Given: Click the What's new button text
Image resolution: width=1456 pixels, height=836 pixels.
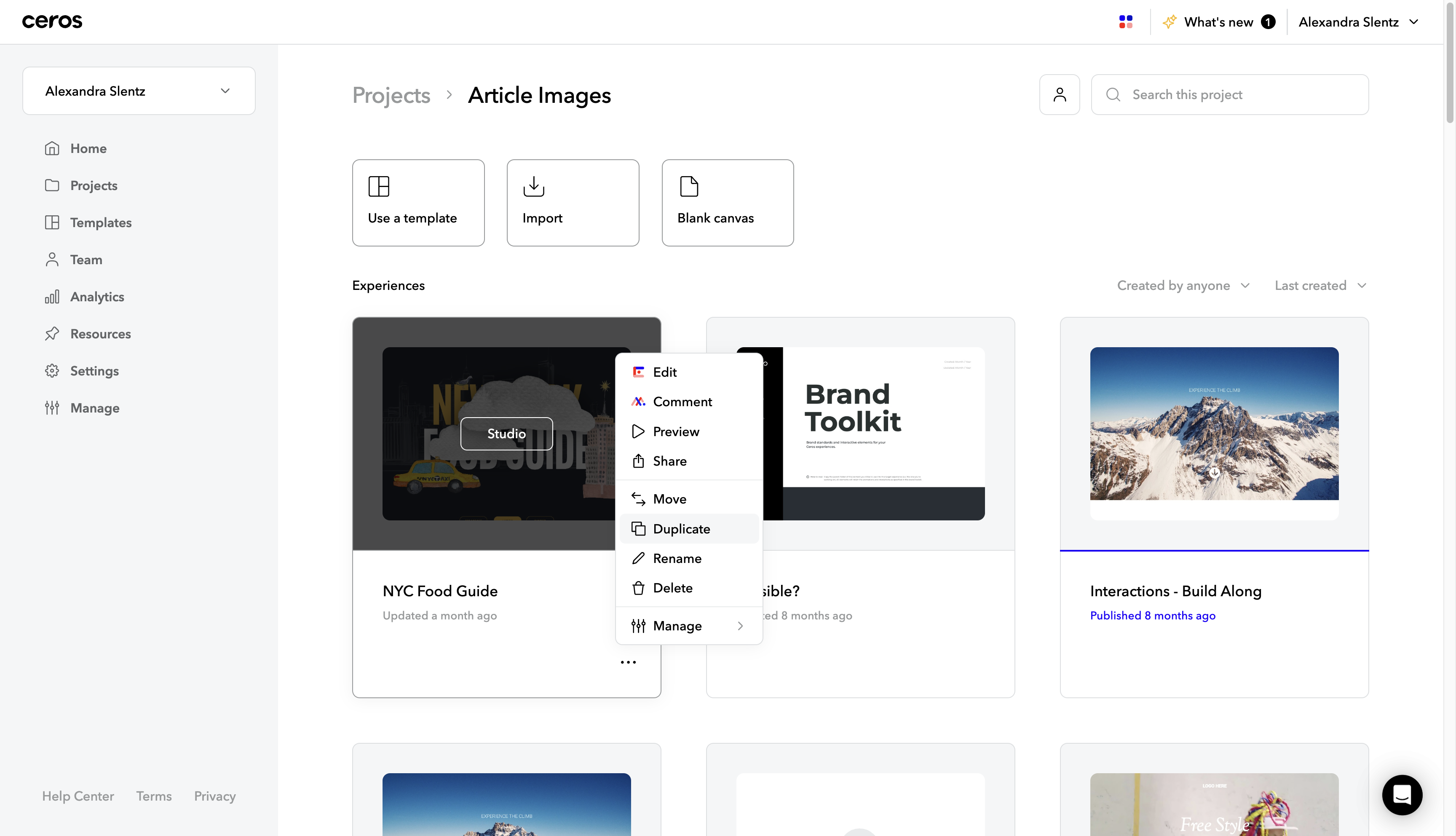Looking at the screenshot, I should click(1218, 22).
